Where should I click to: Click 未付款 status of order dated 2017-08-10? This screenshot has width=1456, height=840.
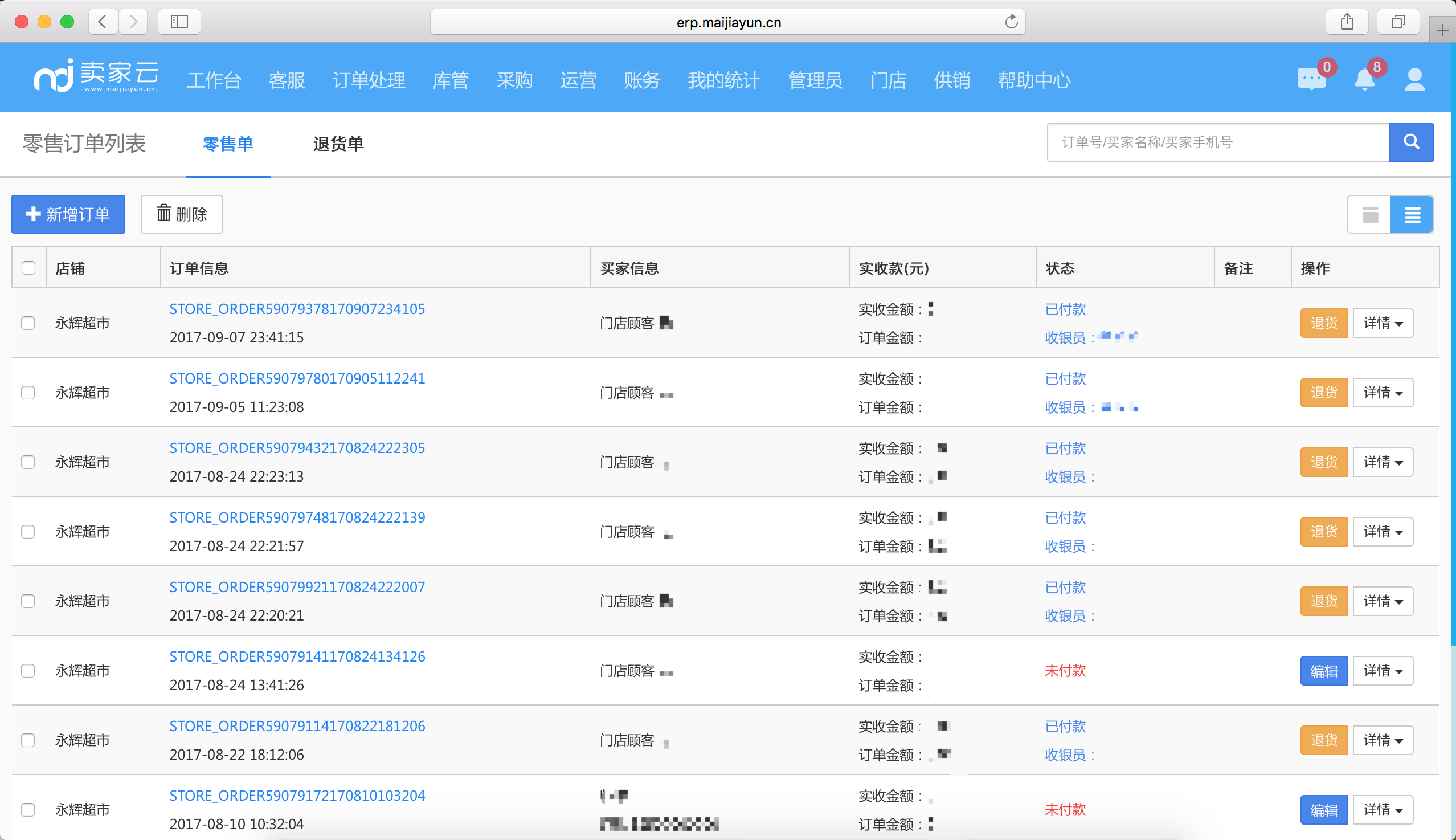tap(1065, 809)
